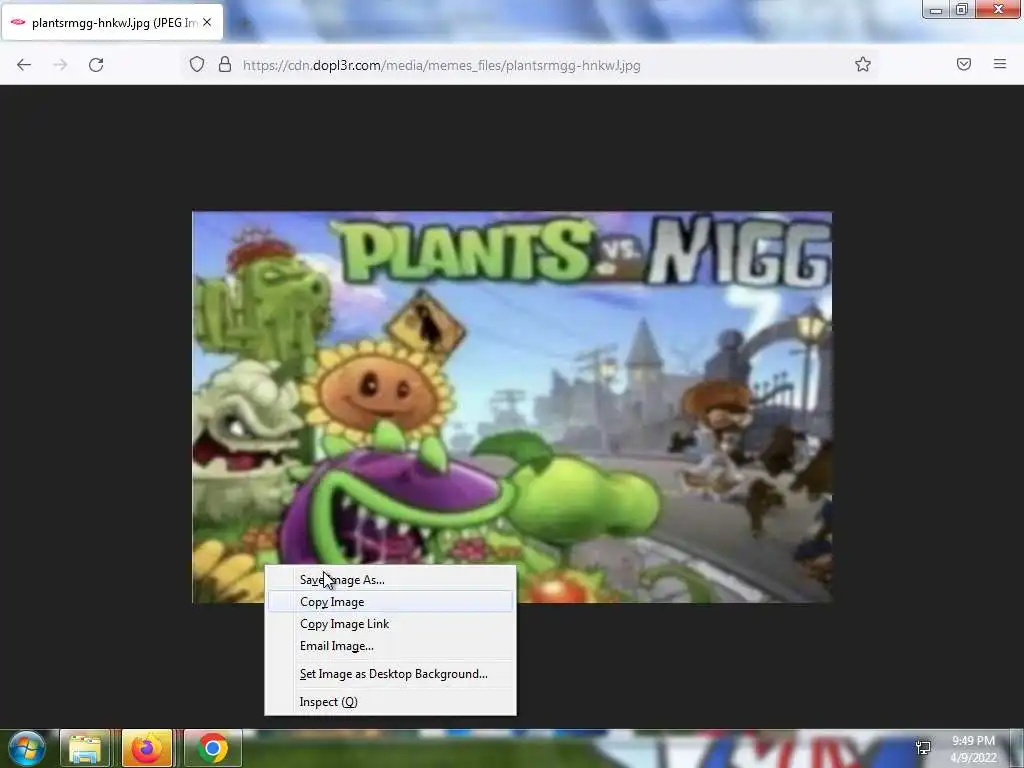
Task: Open the Firefox application menu
Action: coord(999,64)
